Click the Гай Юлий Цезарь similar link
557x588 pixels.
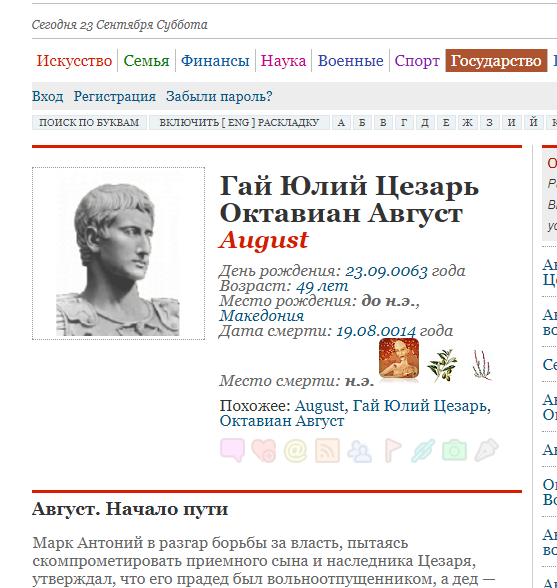pyautogui.click(x=420, y=406)
